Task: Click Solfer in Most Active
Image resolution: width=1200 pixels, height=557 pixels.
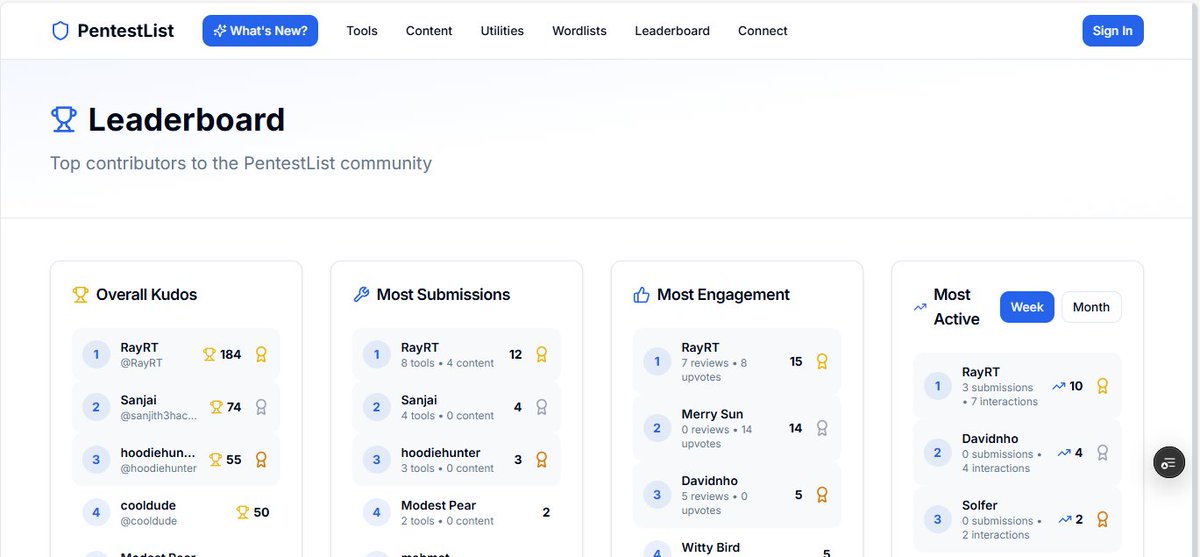Action: [x=979, y=505]
